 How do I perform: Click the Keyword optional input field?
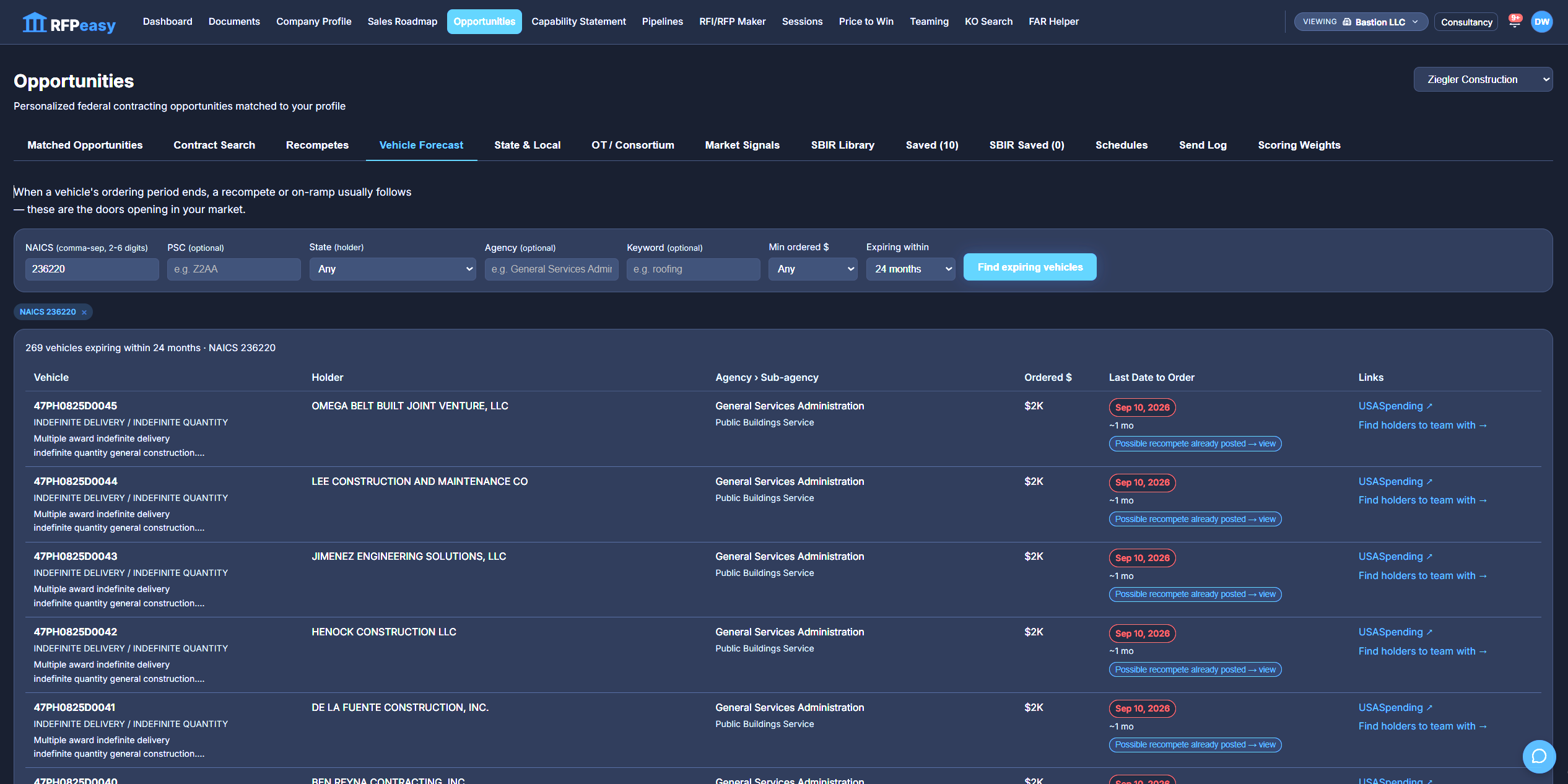(x=693, y=269)
